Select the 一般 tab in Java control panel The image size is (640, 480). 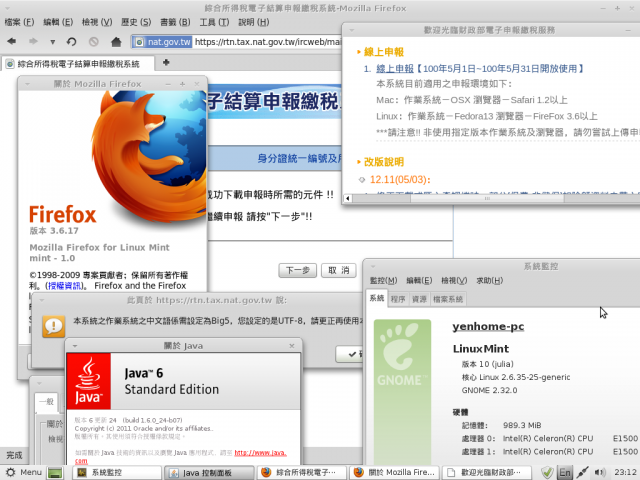tap(47, 401)
